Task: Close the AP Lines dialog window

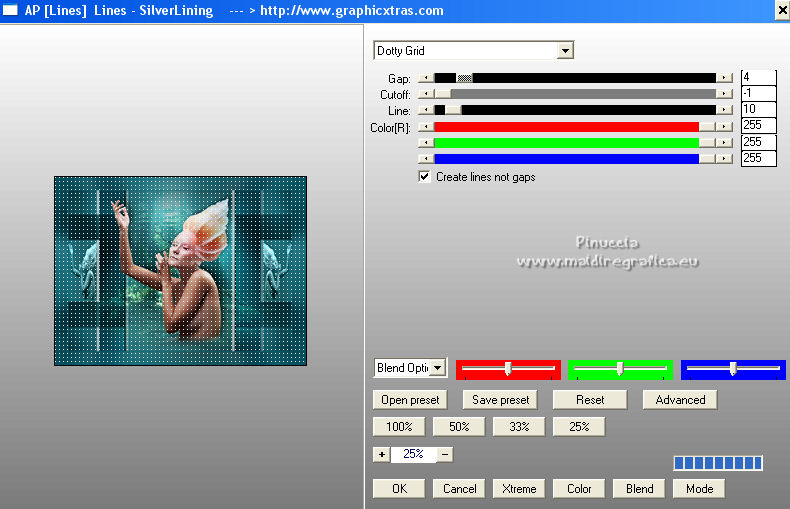Action: click(x=782, y=11)
